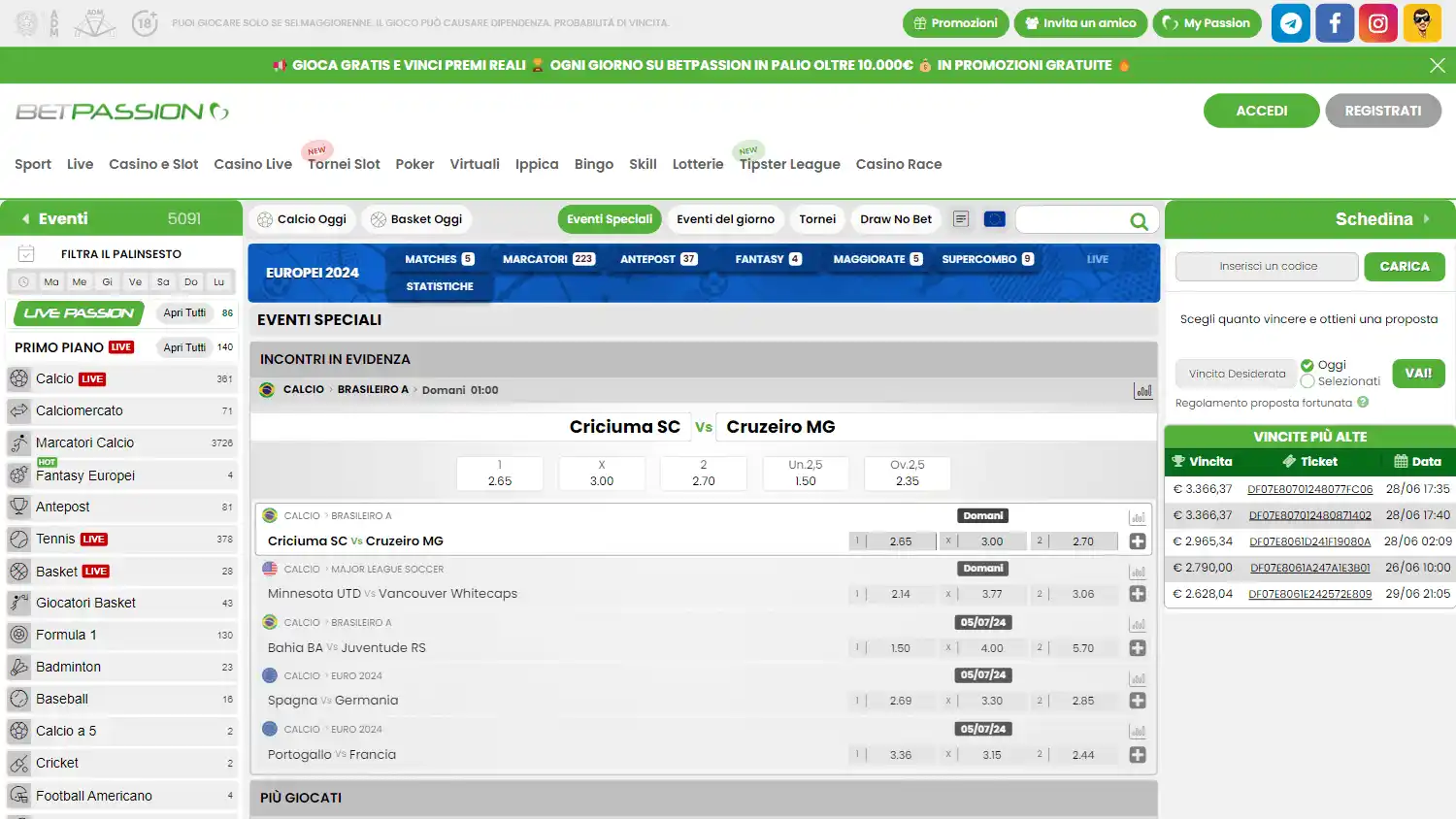Open the Supercombo 9 Europei tab

pos(987,259)
